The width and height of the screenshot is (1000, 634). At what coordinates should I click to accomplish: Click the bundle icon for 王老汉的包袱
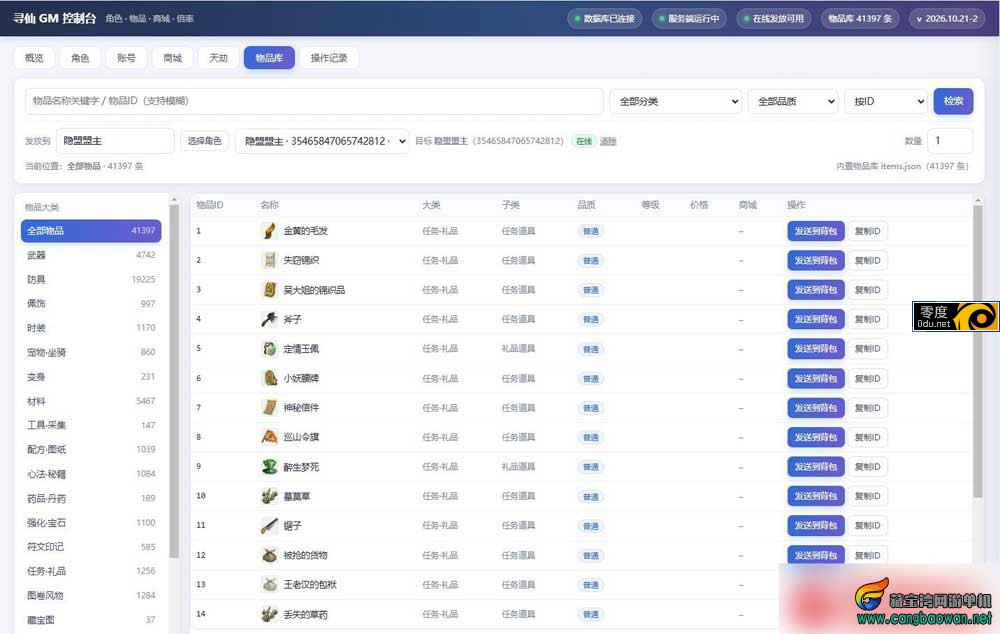coord(269,584)
